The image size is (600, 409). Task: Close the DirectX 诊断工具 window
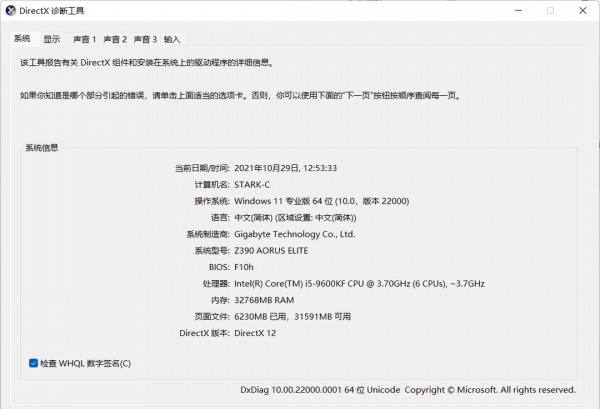[x=581, y=11]
